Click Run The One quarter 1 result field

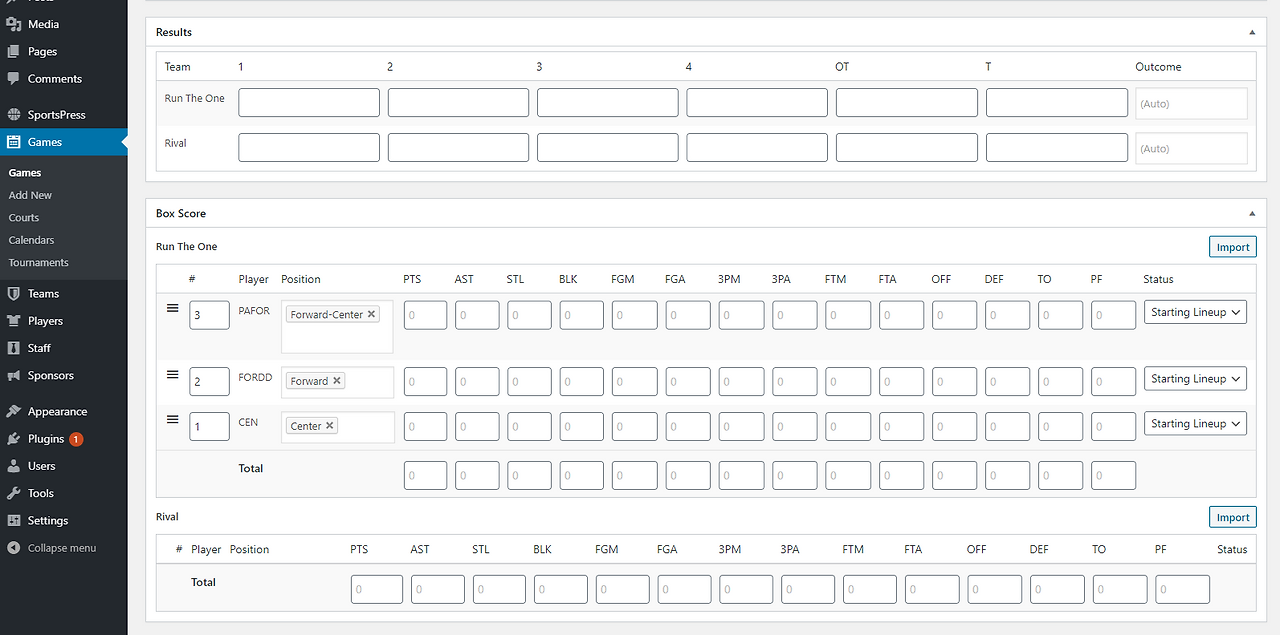pyautogui.click(x=309, y=102)
